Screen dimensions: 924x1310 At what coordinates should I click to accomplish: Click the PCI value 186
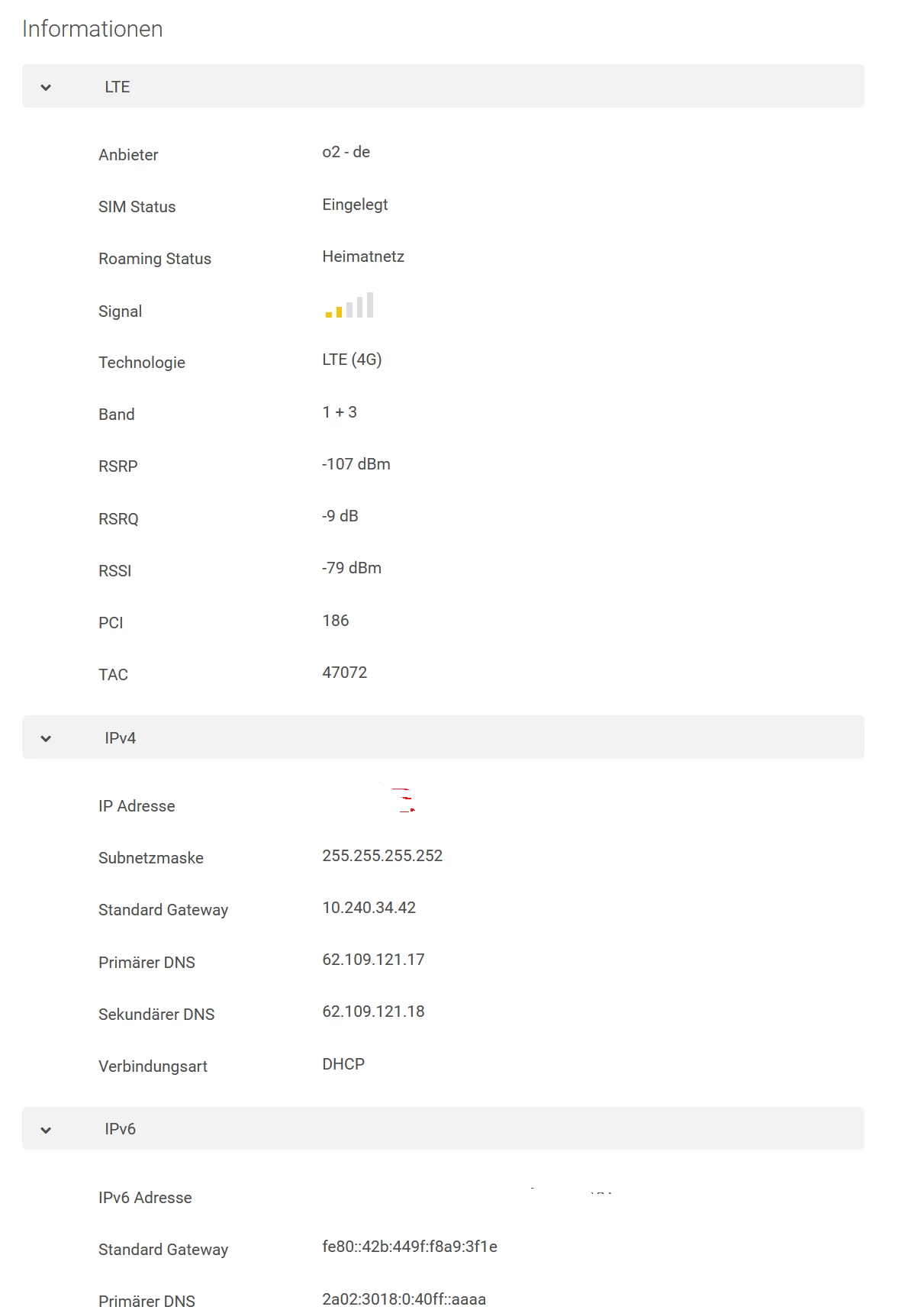[335, 621]
